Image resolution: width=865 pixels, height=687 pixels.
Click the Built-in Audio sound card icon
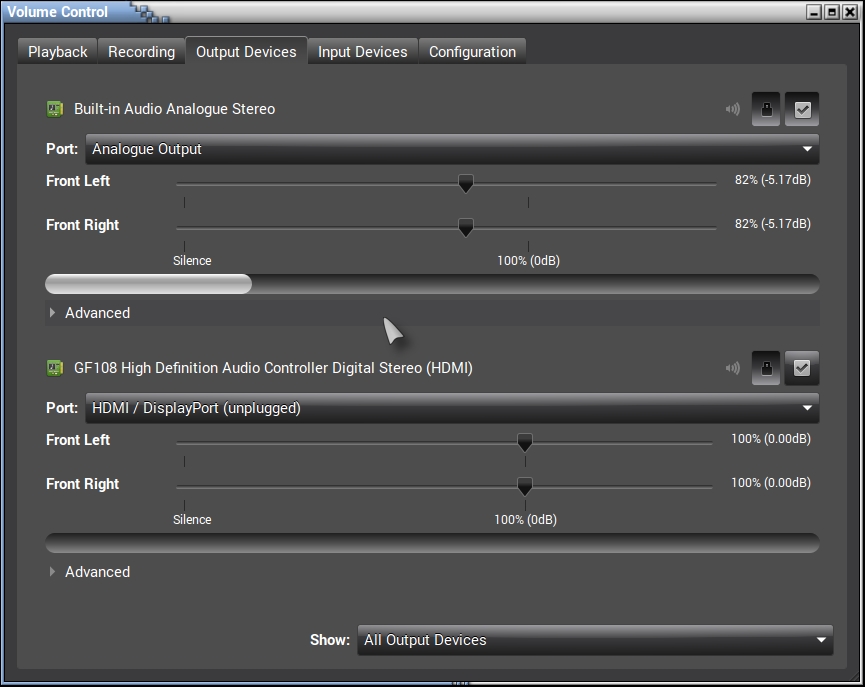55,109
